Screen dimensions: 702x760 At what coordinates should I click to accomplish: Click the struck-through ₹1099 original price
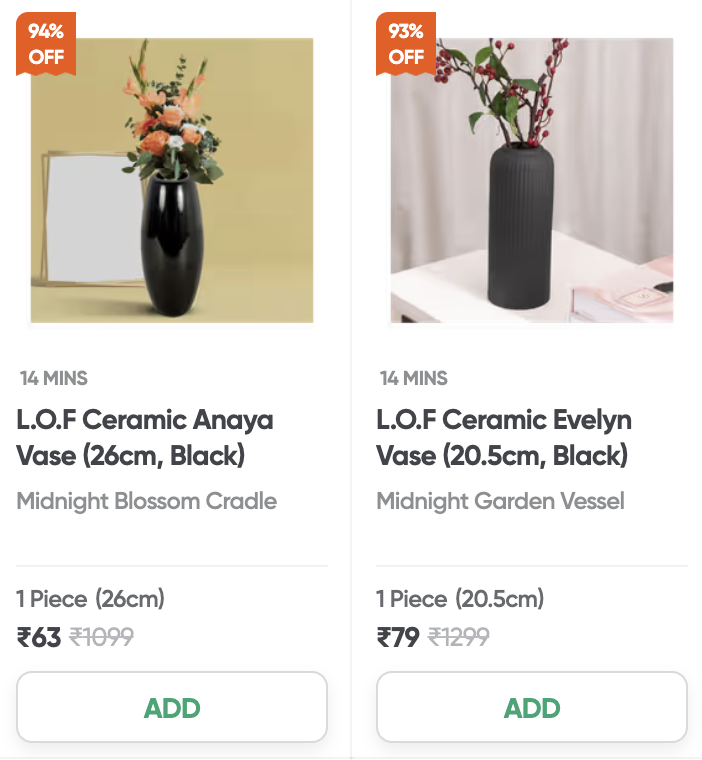(101, 637)
